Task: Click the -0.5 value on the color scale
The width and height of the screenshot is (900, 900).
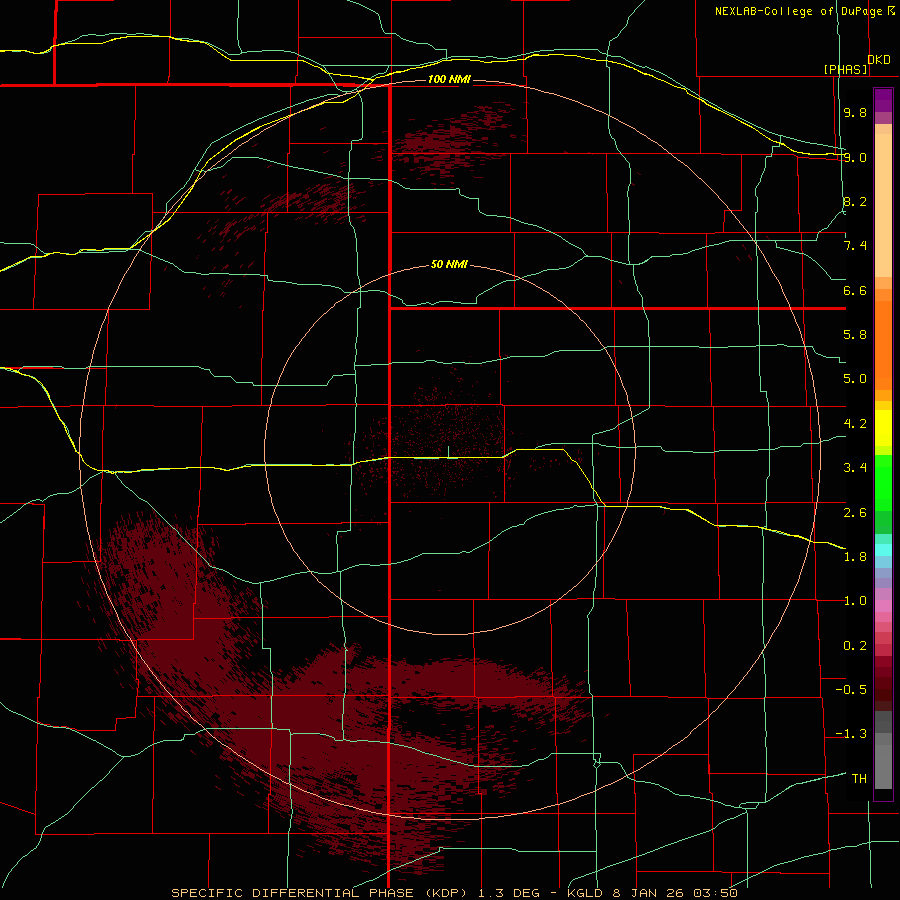Action: (851, 690)
